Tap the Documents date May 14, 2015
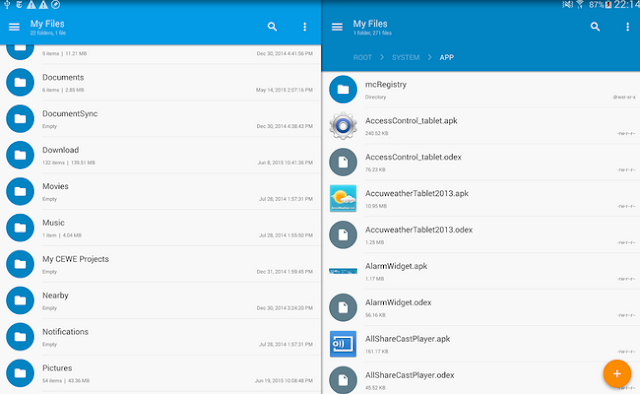Screen dimensions: 640x394 coord(284,90)
